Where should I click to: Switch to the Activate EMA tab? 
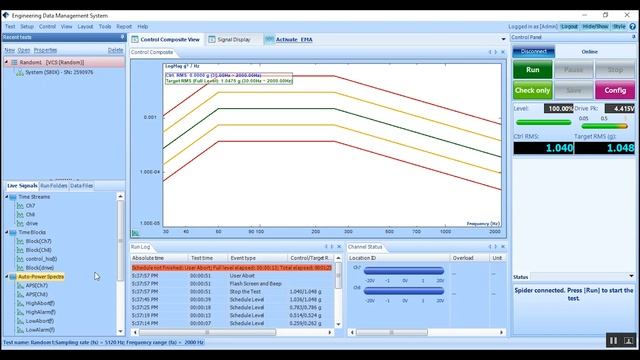point(289,40)
